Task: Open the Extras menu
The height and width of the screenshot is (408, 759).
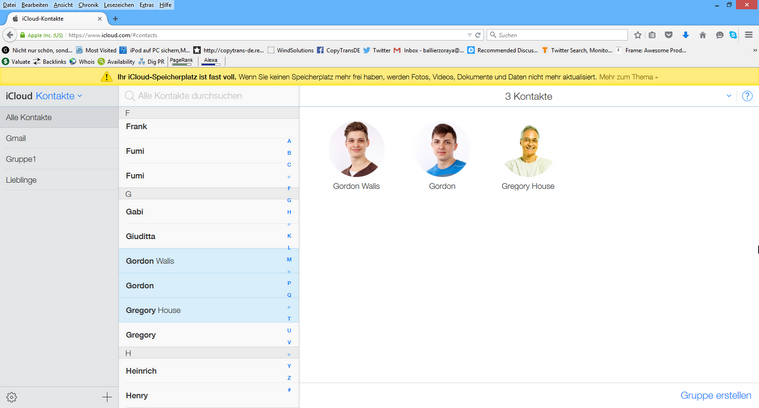Action: (147, 5)
